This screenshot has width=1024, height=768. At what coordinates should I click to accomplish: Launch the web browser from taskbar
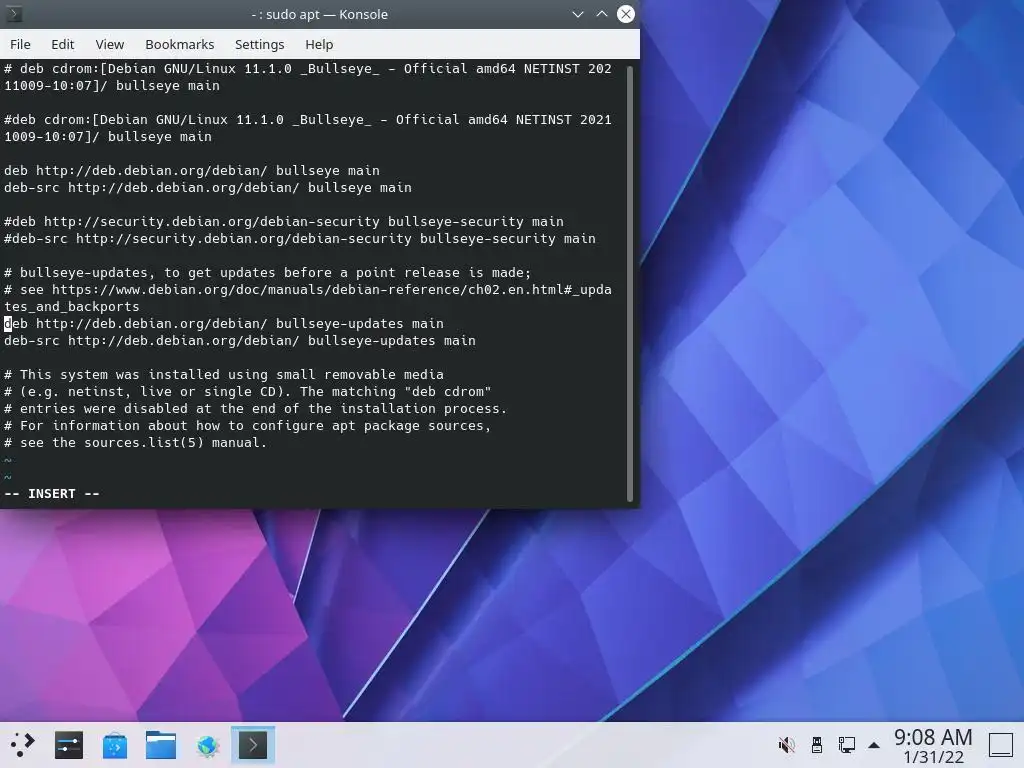(x=207, y=745)
